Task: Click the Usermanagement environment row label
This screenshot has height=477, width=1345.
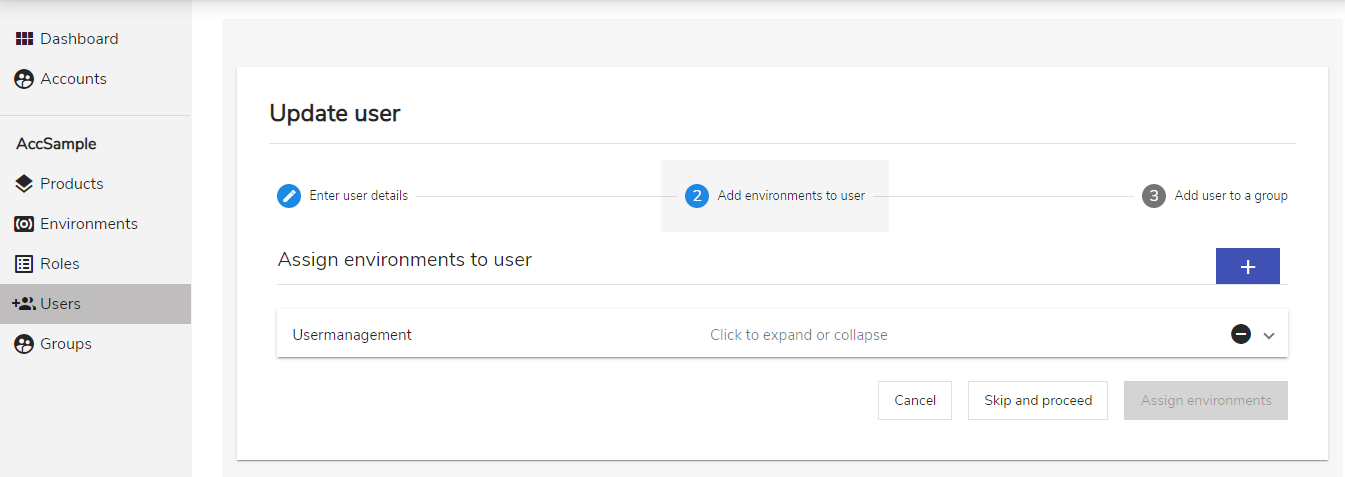Action: 352,335
